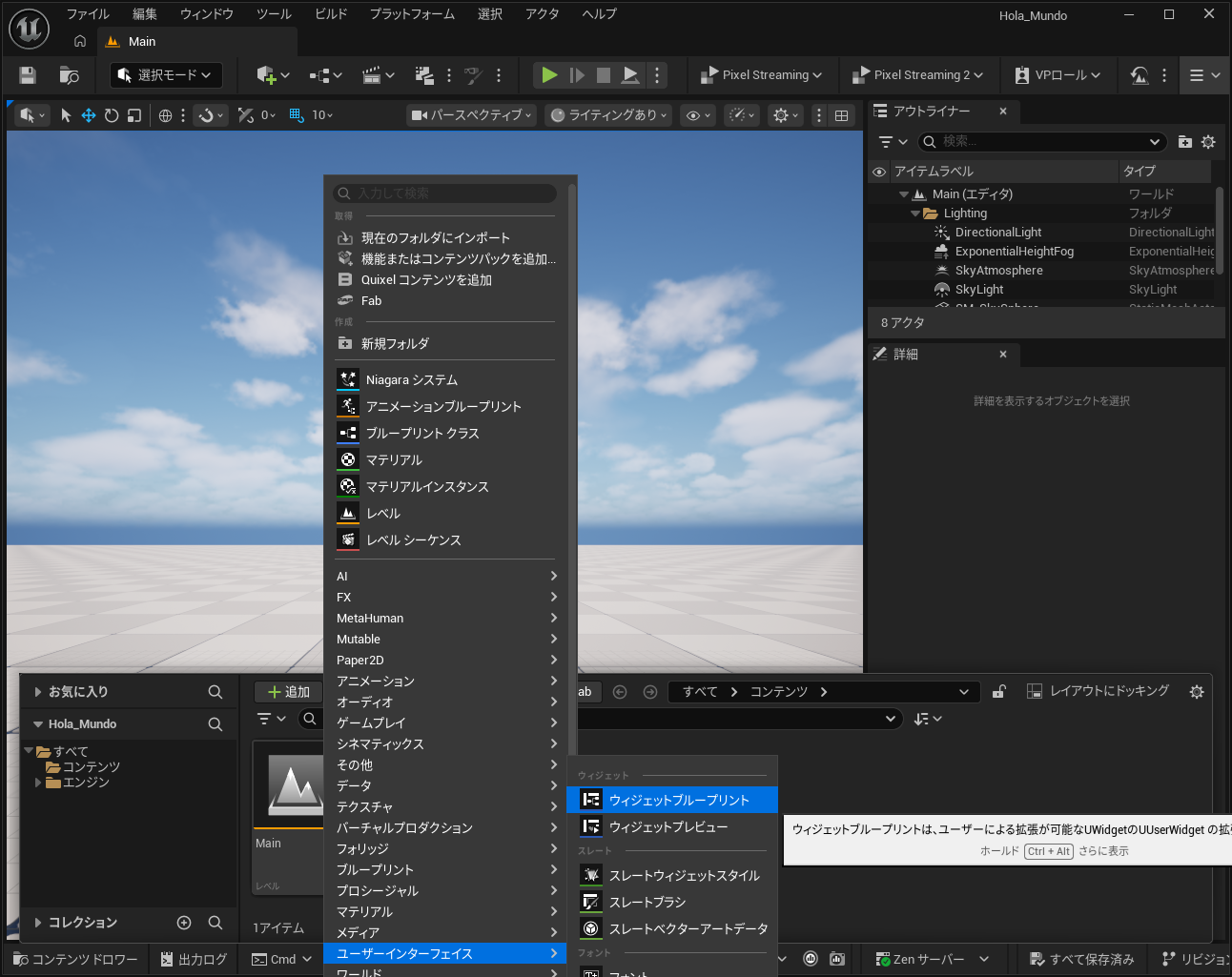Viewport: 1232px width, 977px height.
Task: Select the rotate gizmo tool
Action: (x=112, y=115)
